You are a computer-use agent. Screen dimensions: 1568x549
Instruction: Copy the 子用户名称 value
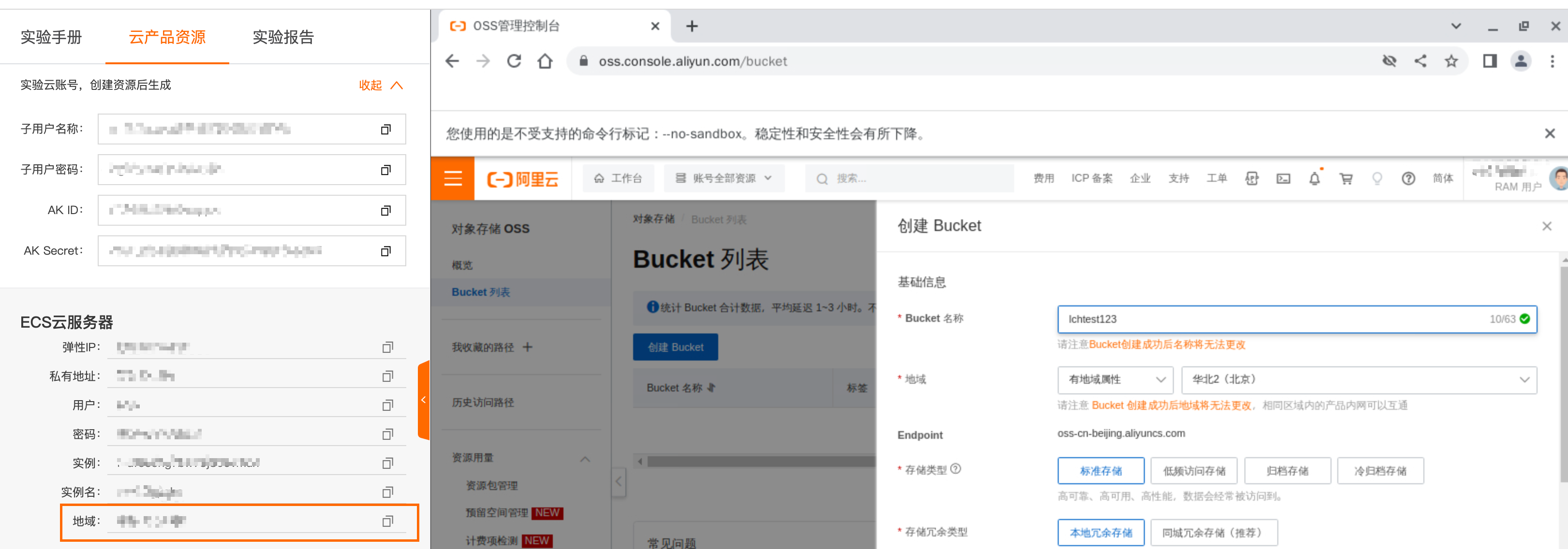point(385,130)
